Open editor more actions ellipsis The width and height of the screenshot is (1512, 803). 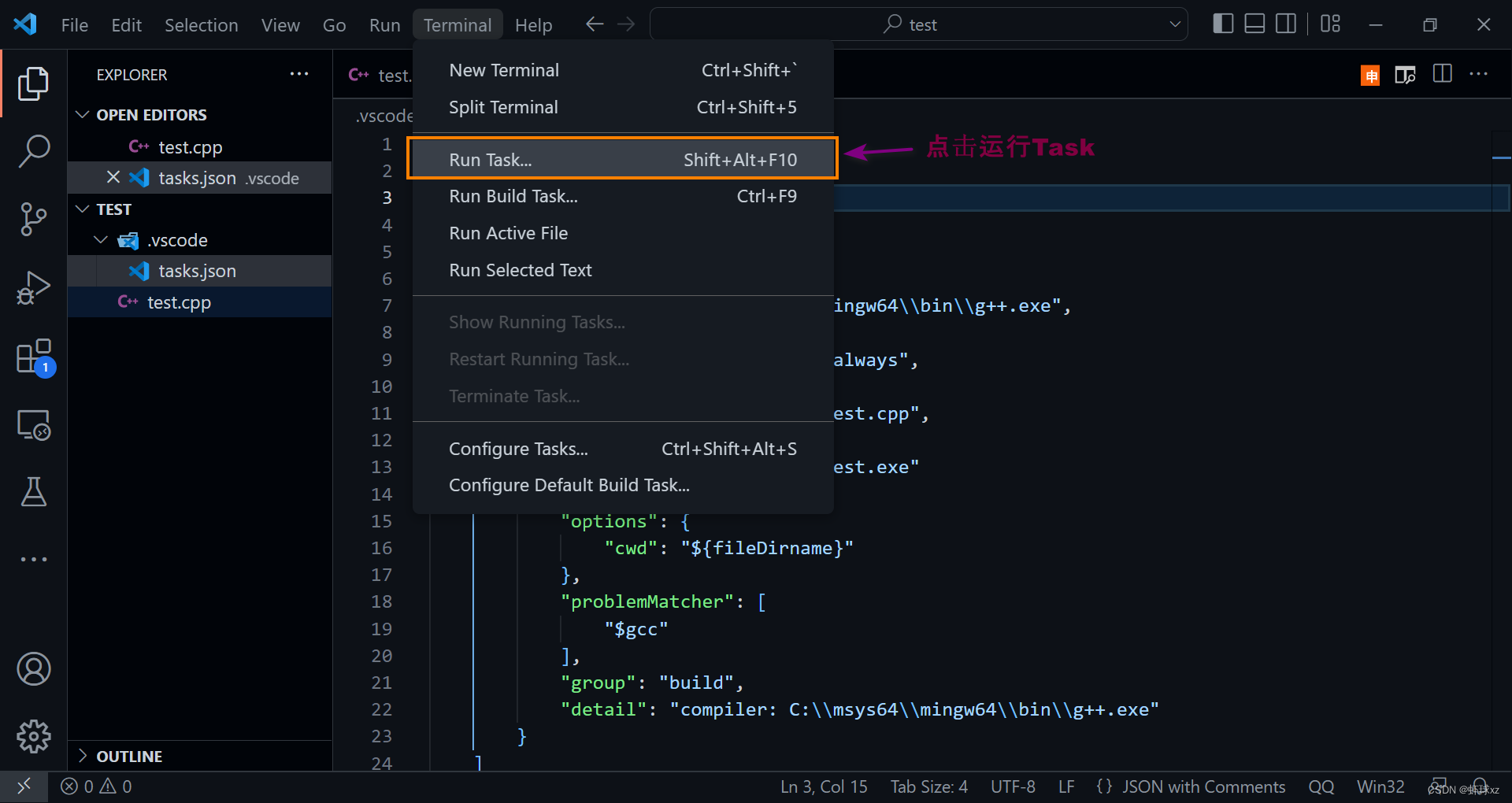point(1479,74)
